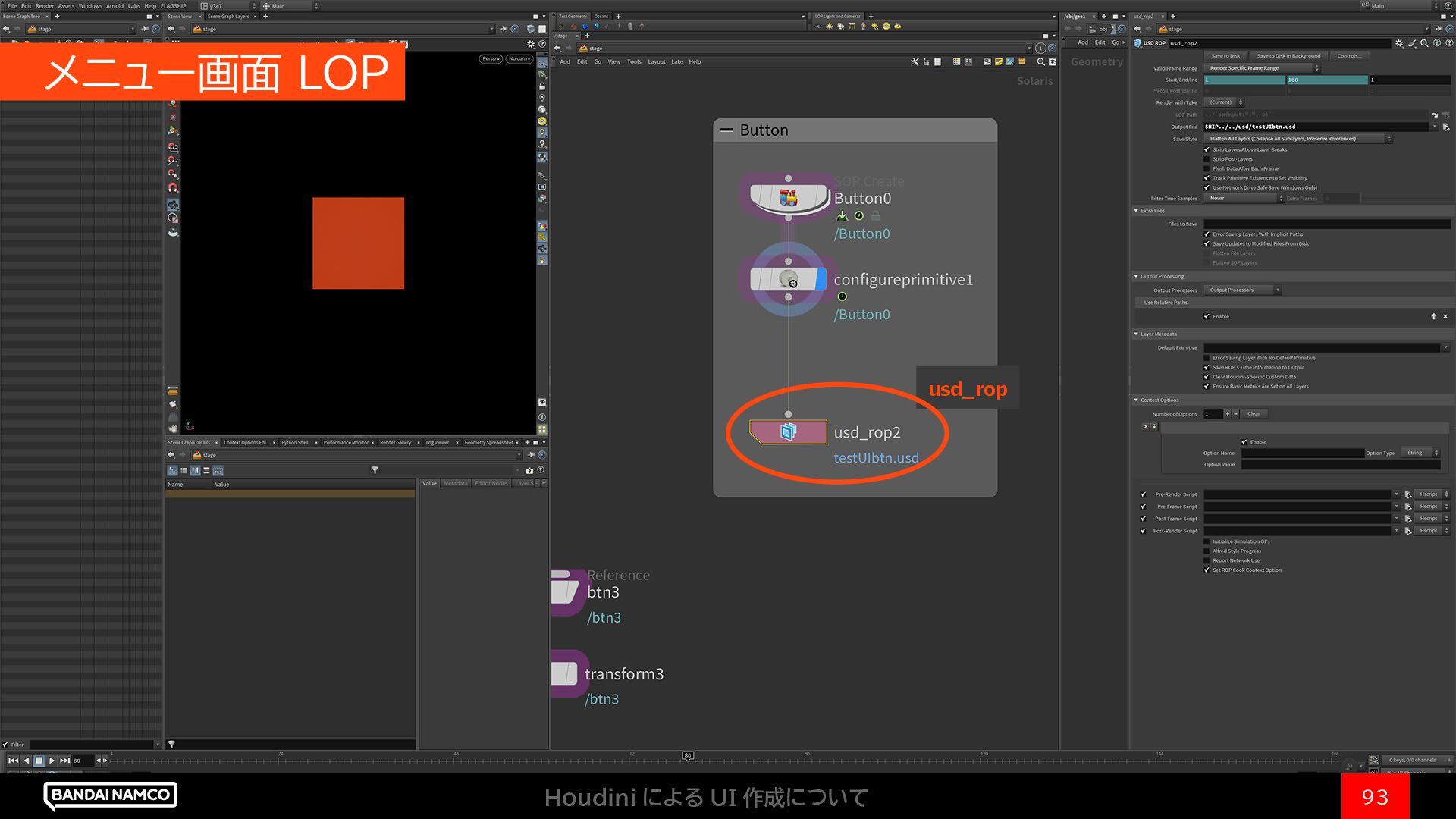This screenshot has height=819, width=1456.
Task: Click the Play forward button in playbar
Action: point(52,760)
